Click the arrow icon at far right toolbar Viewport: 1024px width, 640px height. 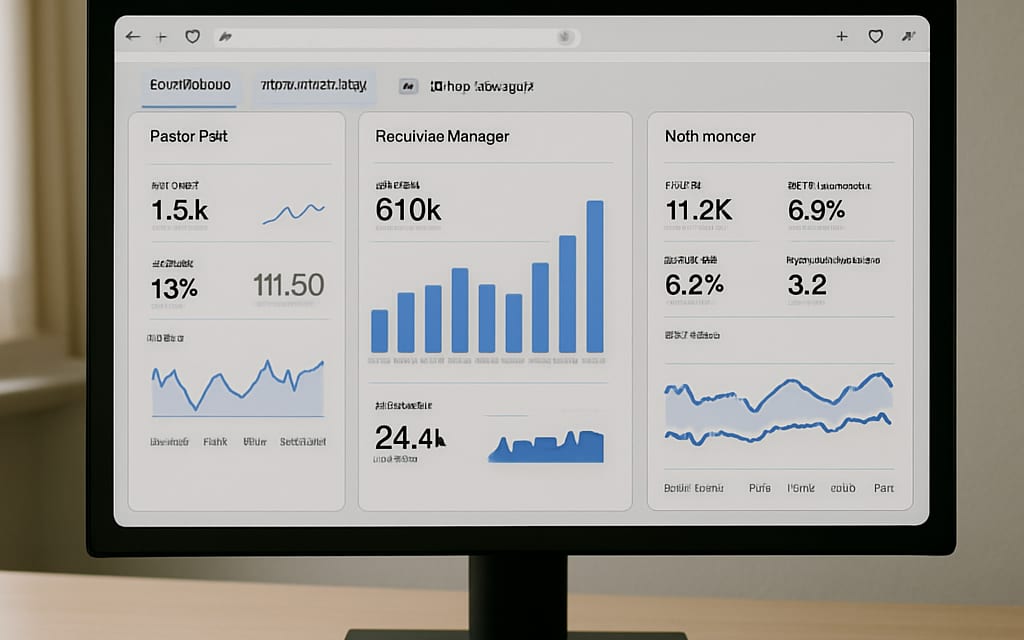[908, 37]
